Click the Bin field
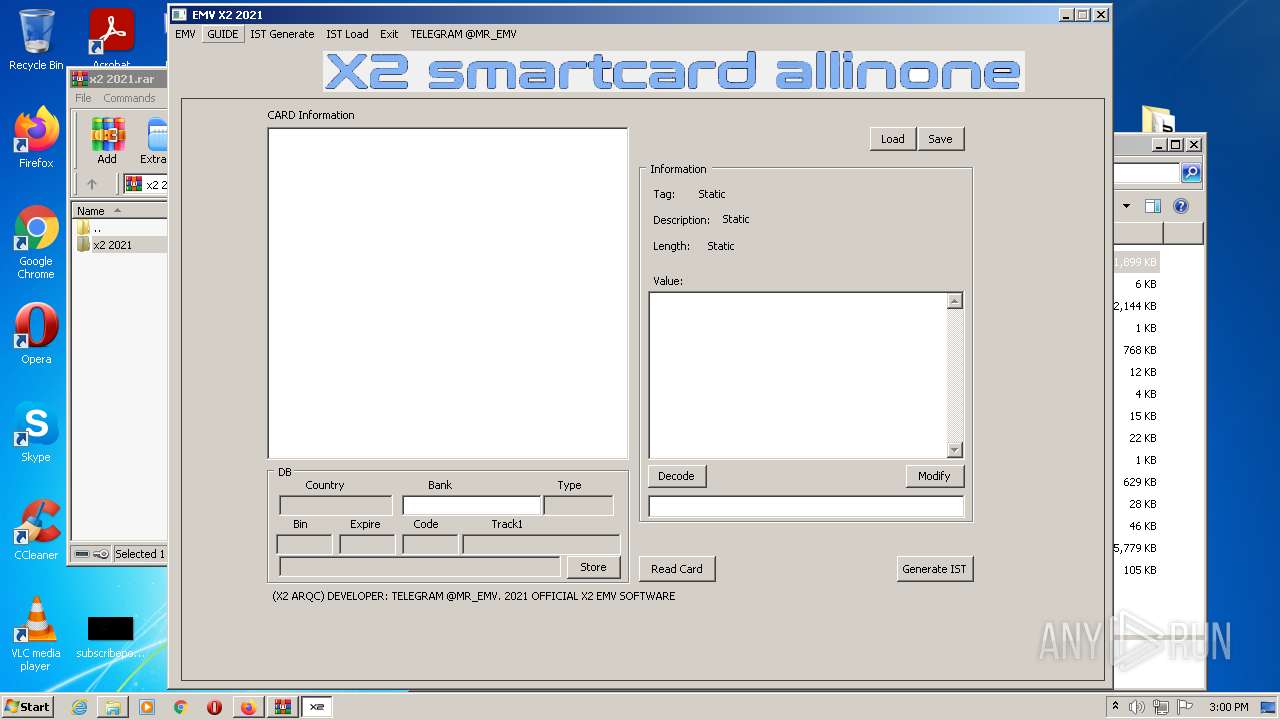 pos(304,545)
